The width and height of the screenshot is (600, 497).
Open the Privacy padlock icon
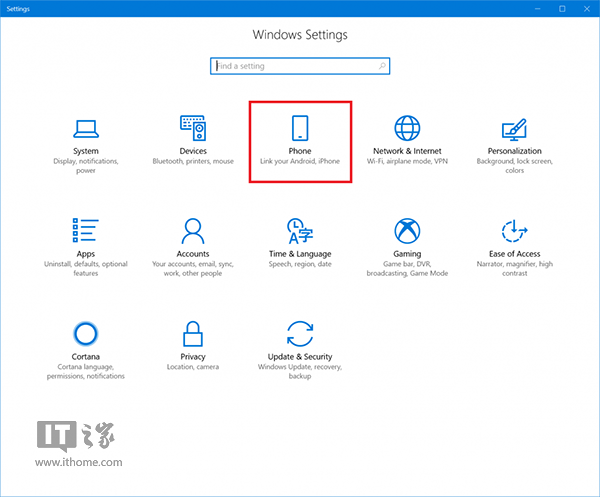pyautogui.click(x=193, y=334)
